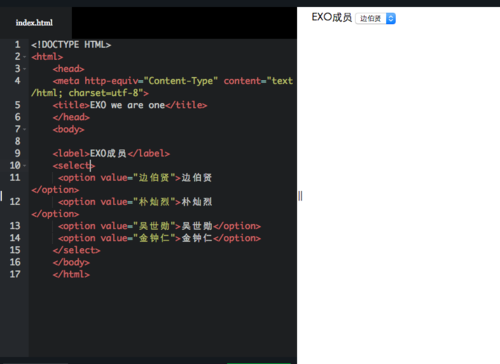This screenshot has width=500, height=364.
Task: Click the </head> closing tag
Action: click(71, 117)
